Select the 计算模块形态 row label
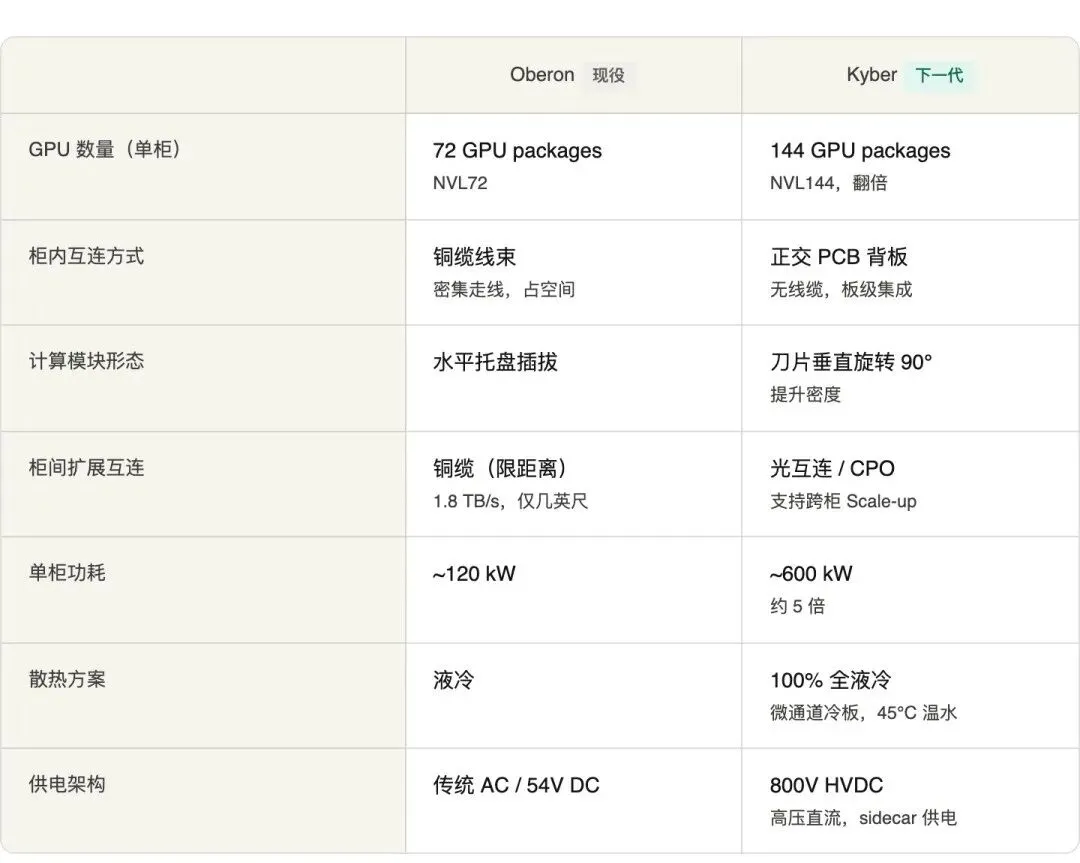1080x863 pixels. pyautogui.click(x=86, y=361)
